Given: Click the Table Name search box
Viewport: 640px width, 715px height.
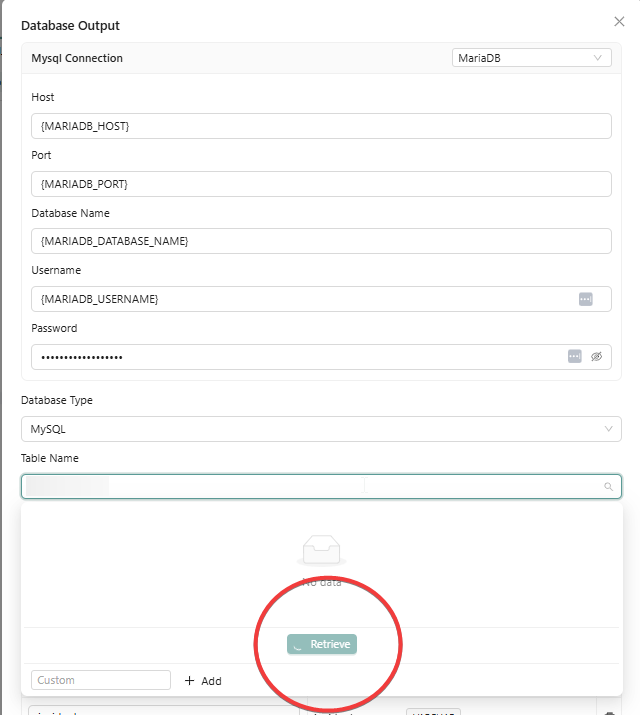Looking at the screenshot, I should (x=310, y=487).
